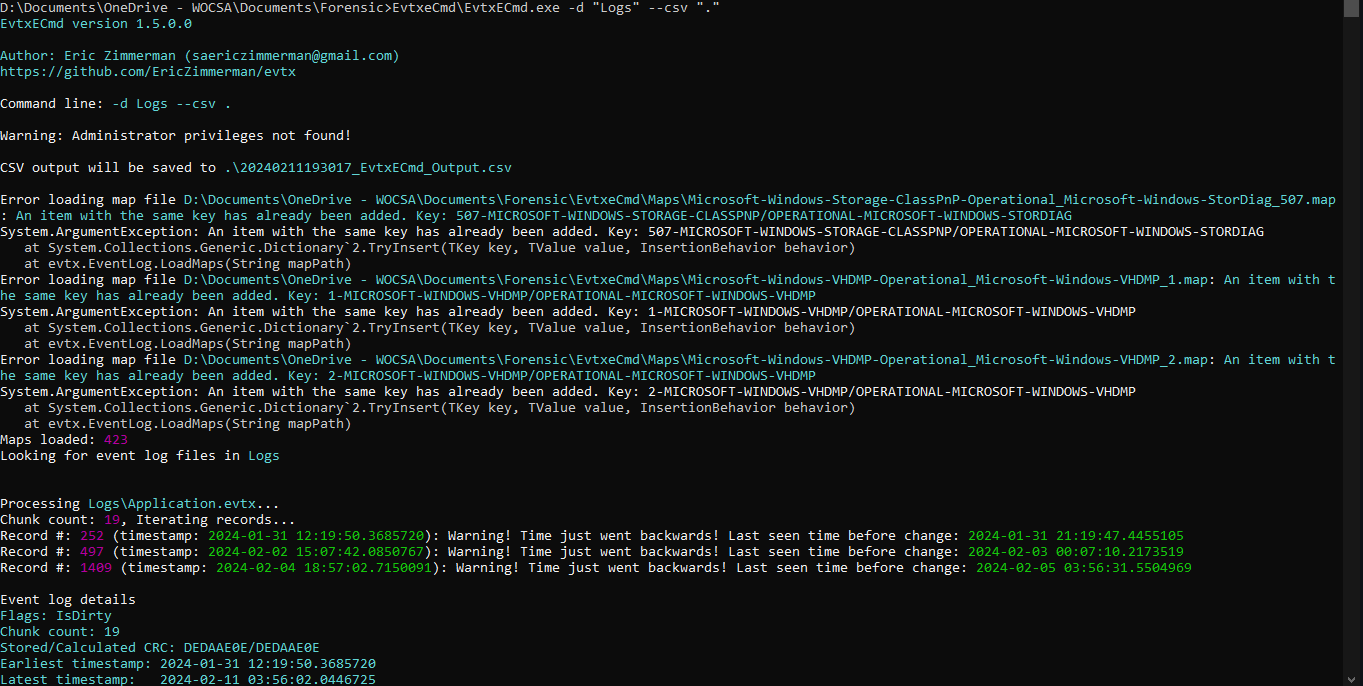Screen dimensions: 1363x686
Task: Click the Earliest timestamp line
Action: [x=187, y=664]
